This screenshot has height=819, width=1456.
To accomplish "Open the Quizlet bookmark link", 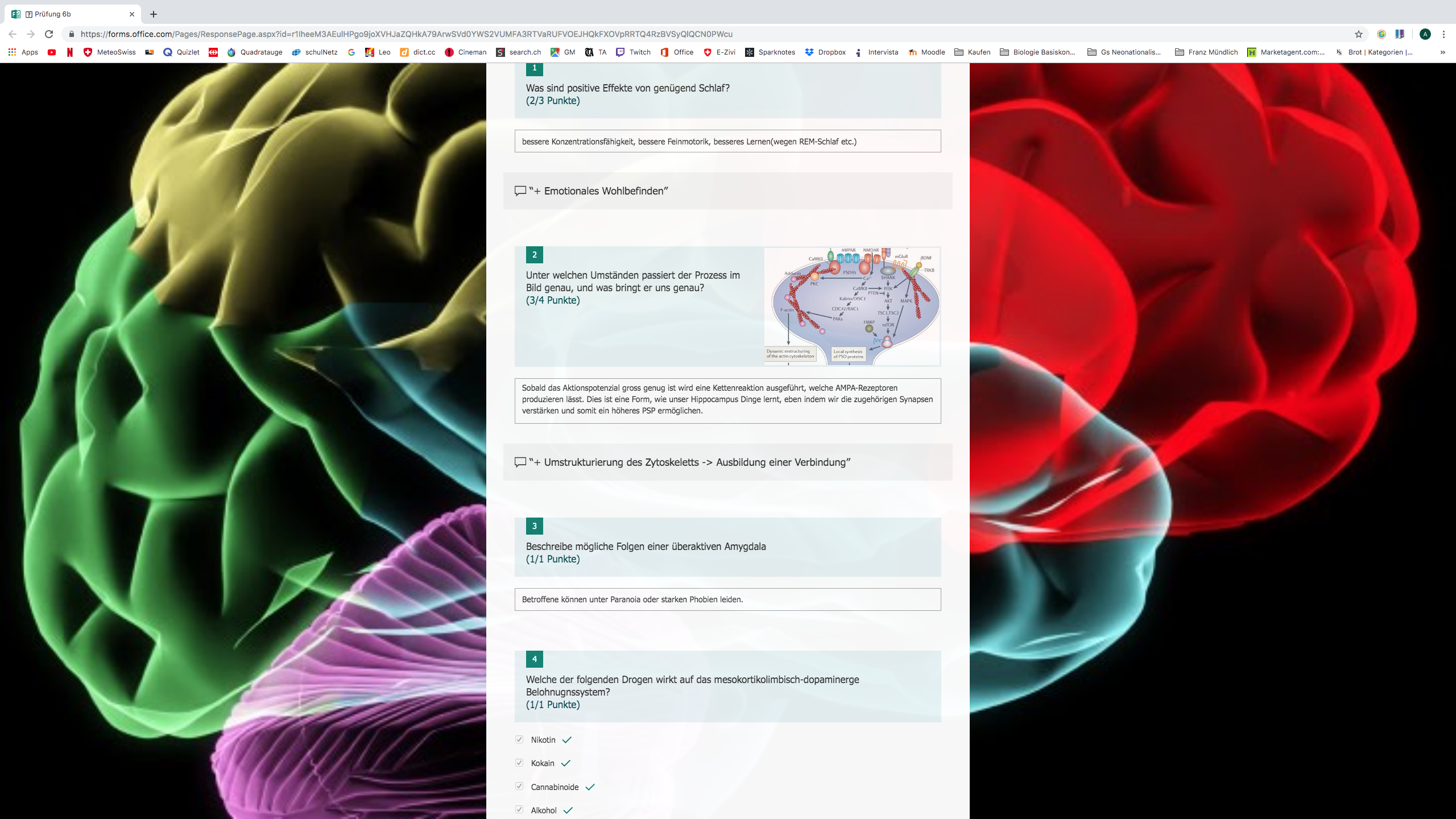I will 181,52.
